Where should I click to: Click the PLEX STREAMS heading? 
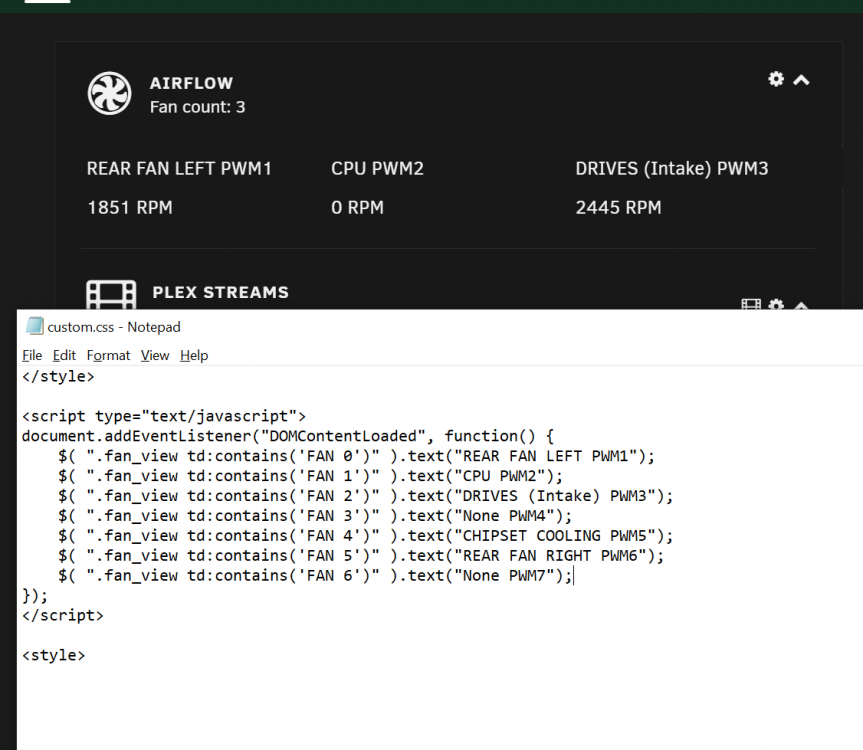[x=221, y=292]
